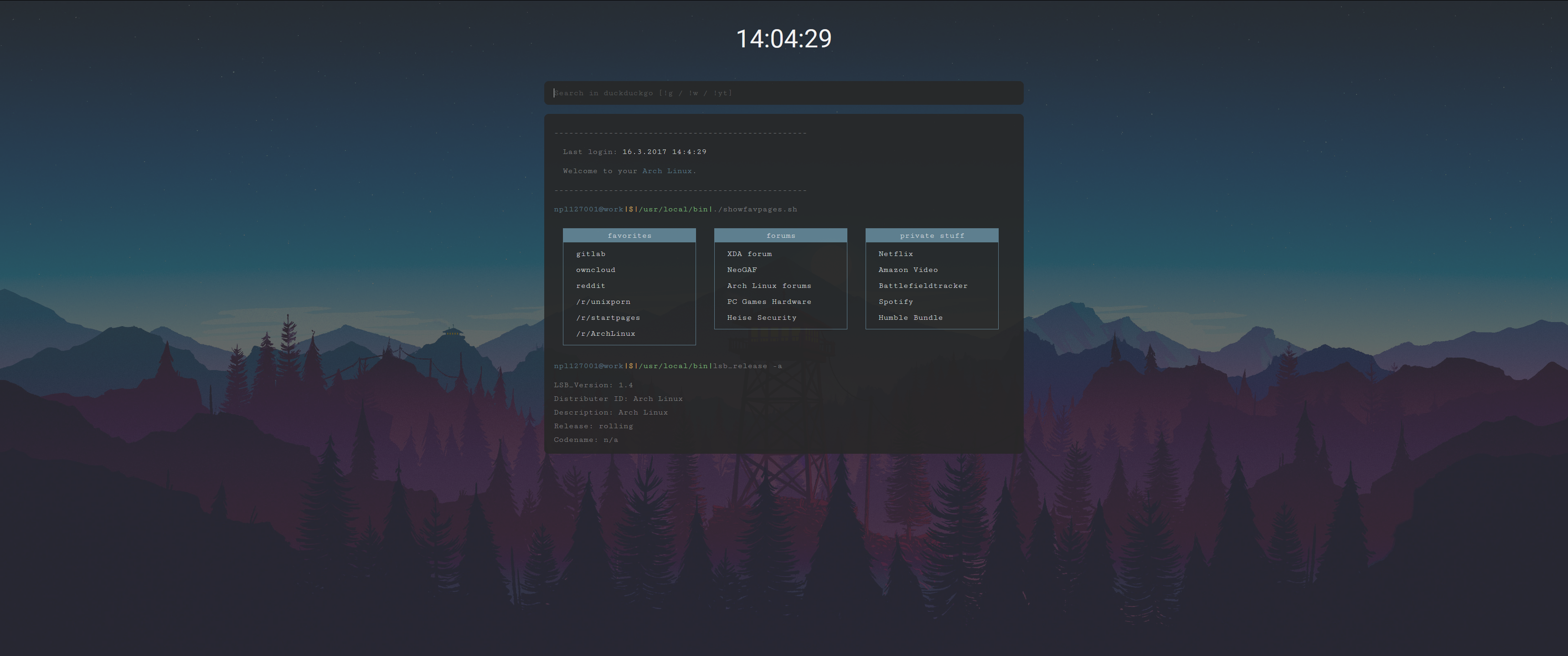This screenshot has width=1568, height=656.
Task: Click the favorites column header
Action: 629,236
